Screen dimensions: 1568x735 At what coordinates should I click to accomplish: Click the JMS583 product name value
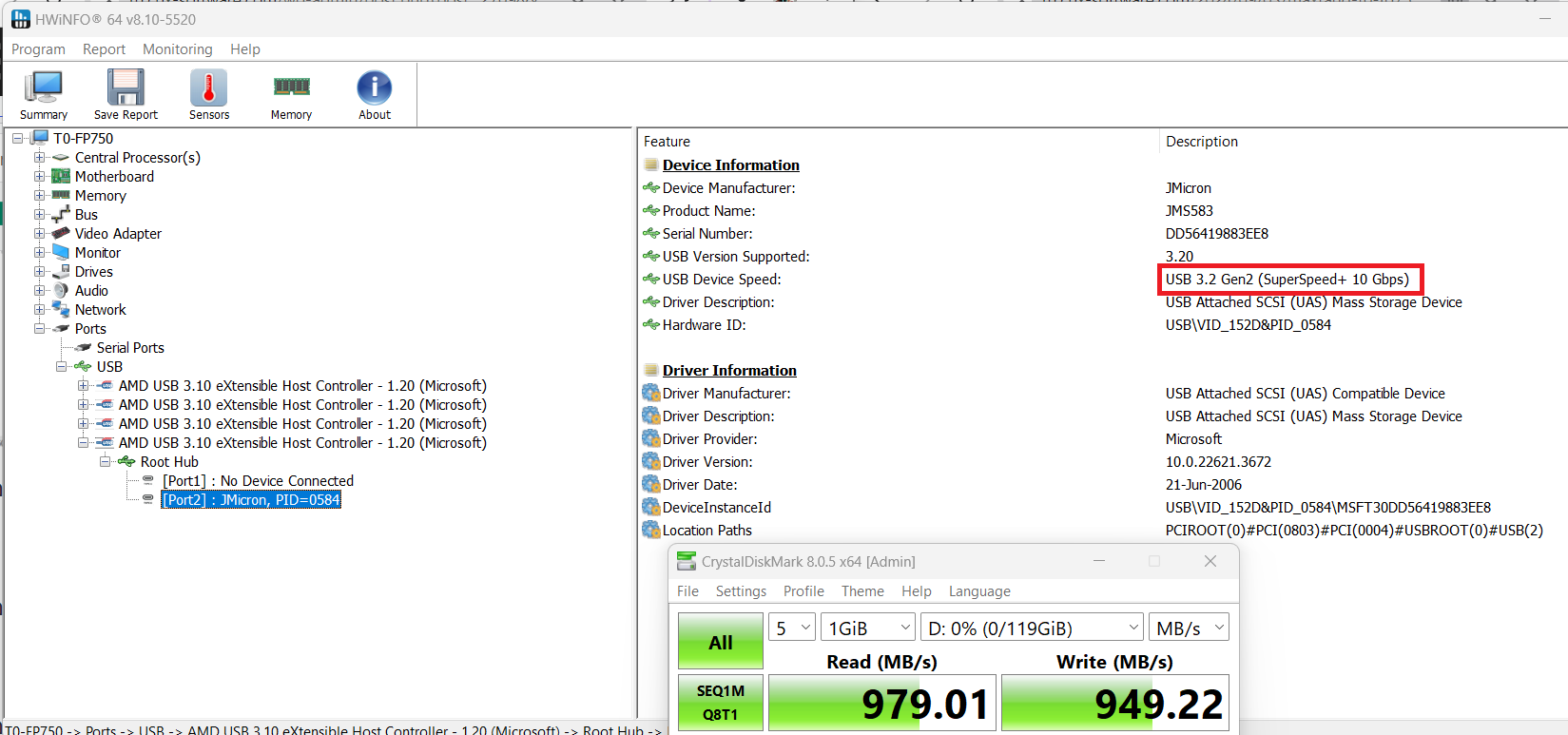(1190, 210)
